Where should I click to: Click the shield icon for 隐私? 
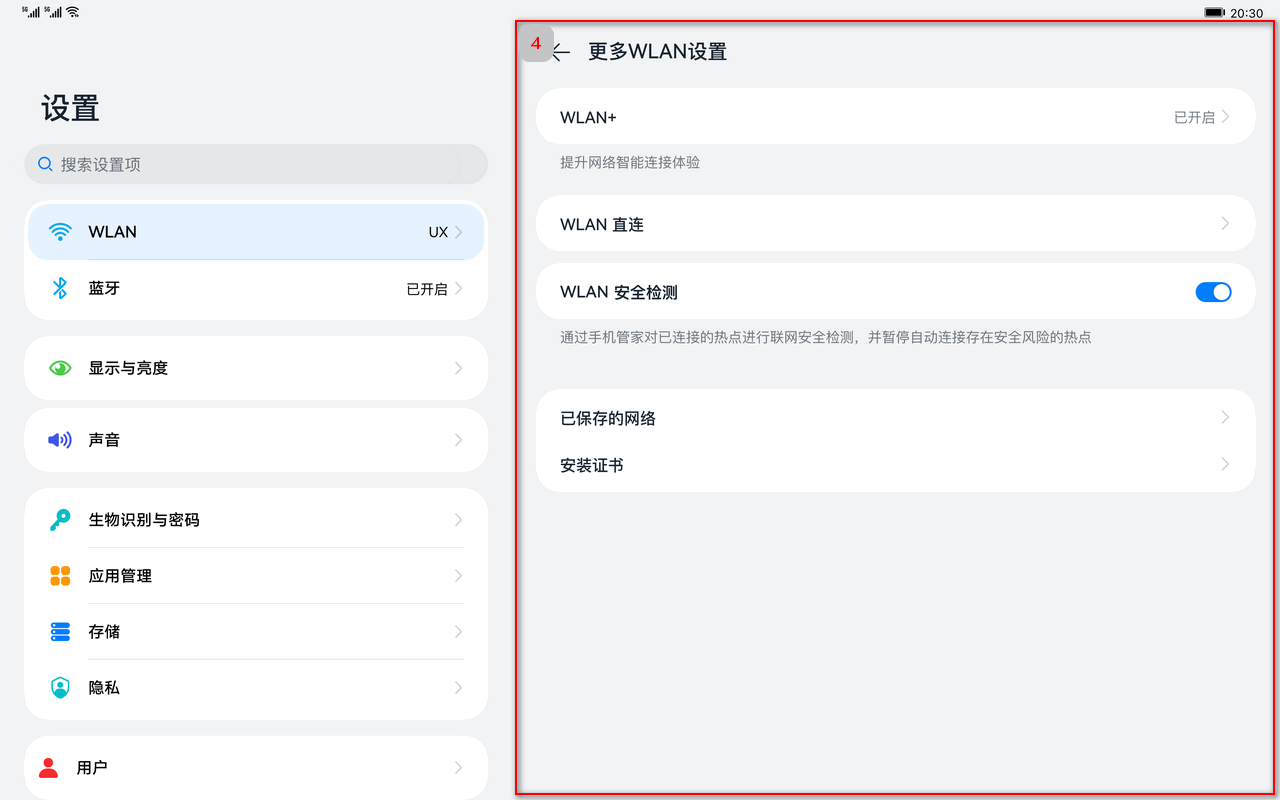pyautogui.click(x=60, y=688)
